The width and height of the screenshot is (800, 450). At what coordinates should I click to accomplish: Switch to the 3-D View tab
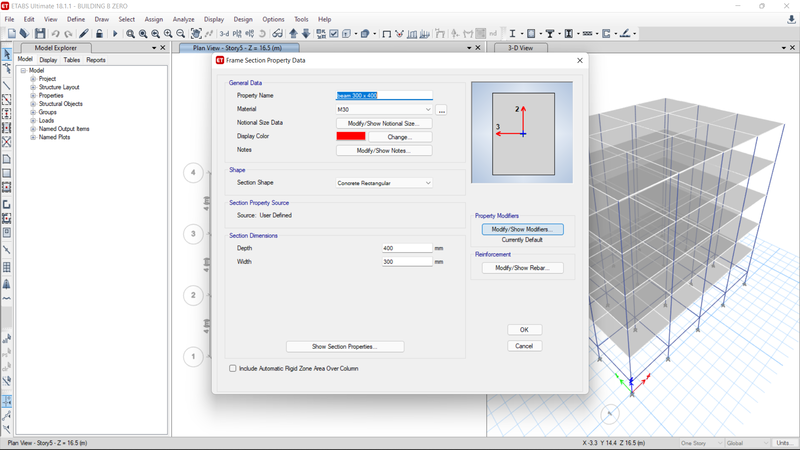pyautogui.click(x=520, y=47)
